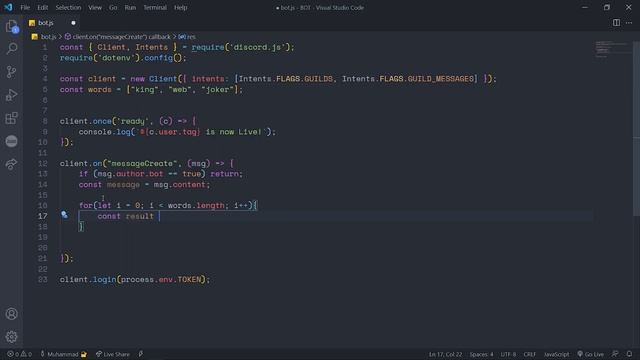Screen dimensions: 640x360
Task: Change encoding via UTF-8
Action: click(x=508, y=354)
